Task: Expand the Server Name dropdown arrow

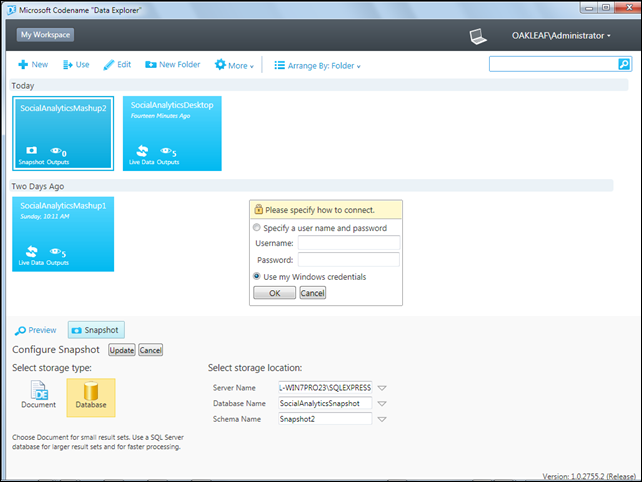Action: coord(382,388)
